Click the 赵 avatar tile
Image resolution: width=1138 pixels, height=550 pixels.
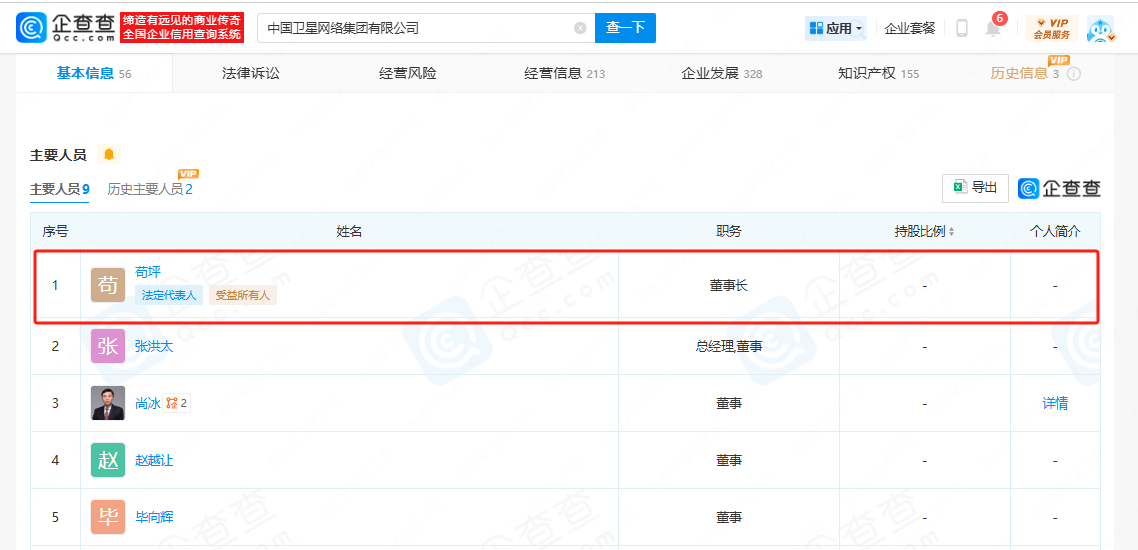tap(107, 460)
